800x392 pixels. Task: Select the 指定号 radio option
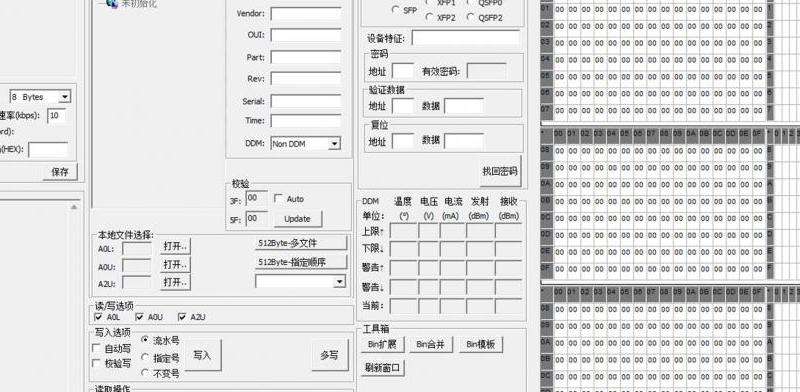point(145,357)
